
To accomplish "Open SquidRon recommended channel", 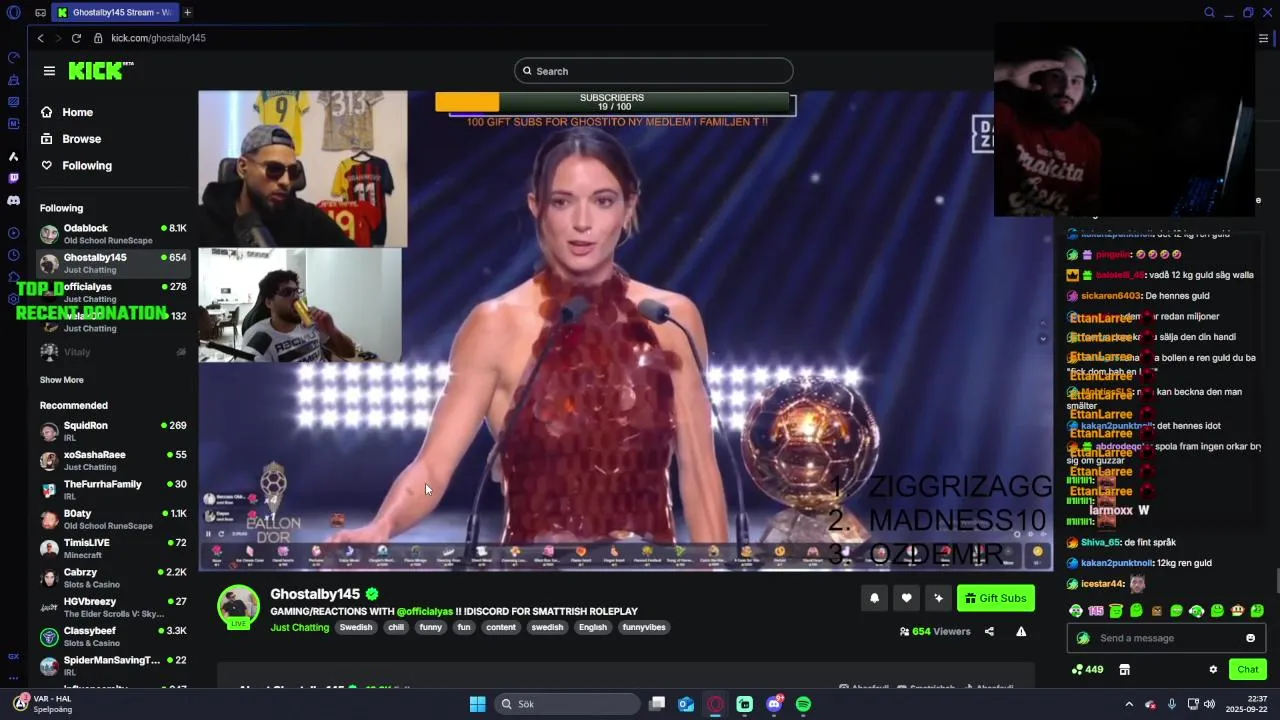I will [113, 431].
